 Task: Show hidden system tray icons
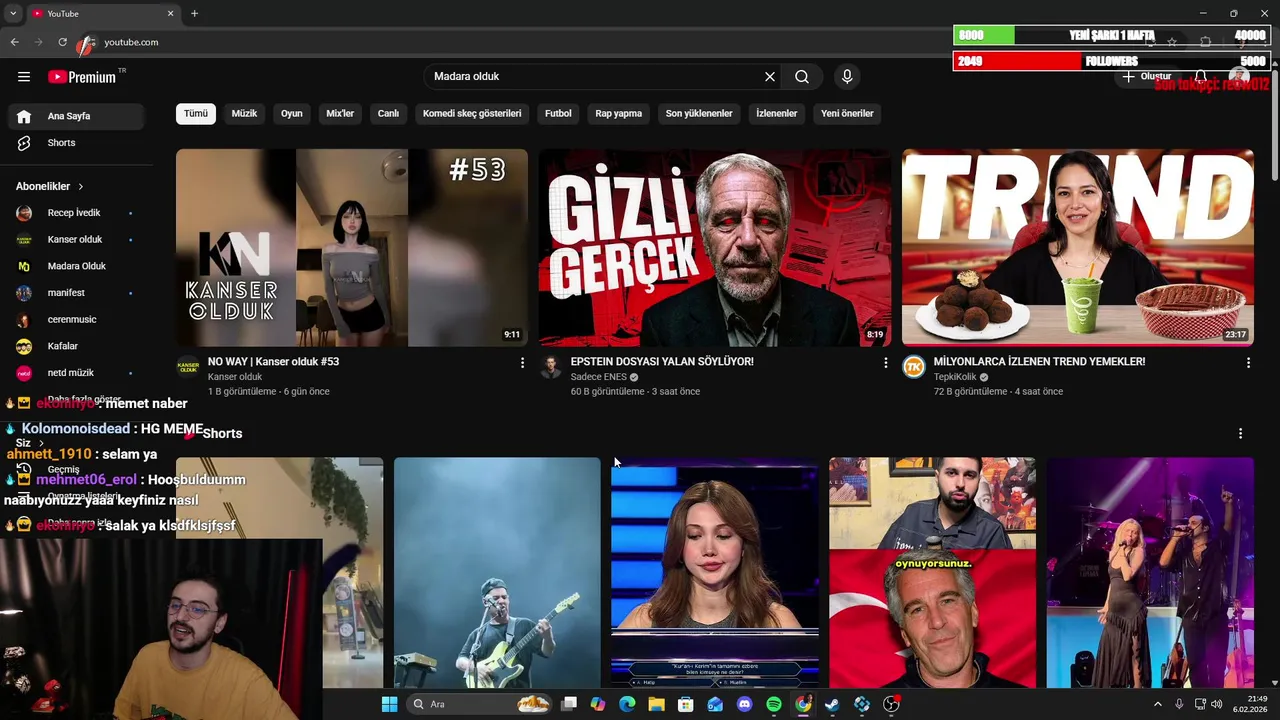pyautogui.click(x=1158, y=704)
